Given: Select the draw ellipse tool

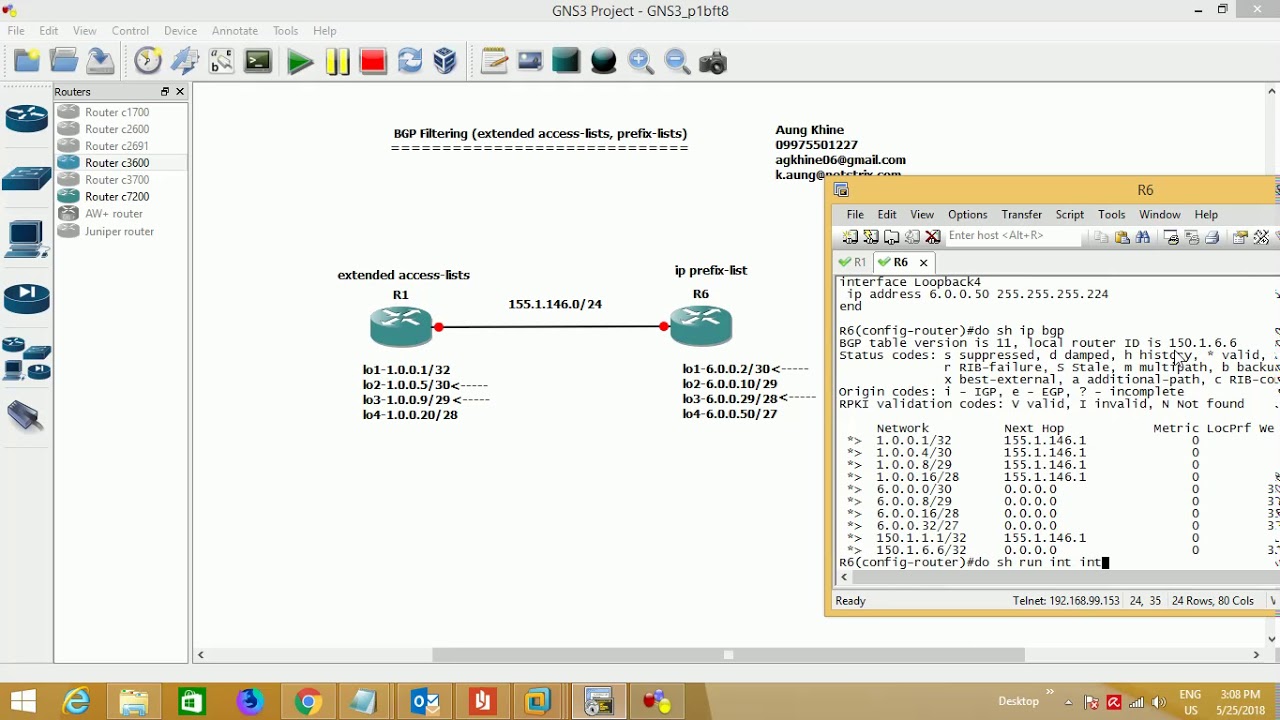Looking at the screenshot, I should coord(603,62).
